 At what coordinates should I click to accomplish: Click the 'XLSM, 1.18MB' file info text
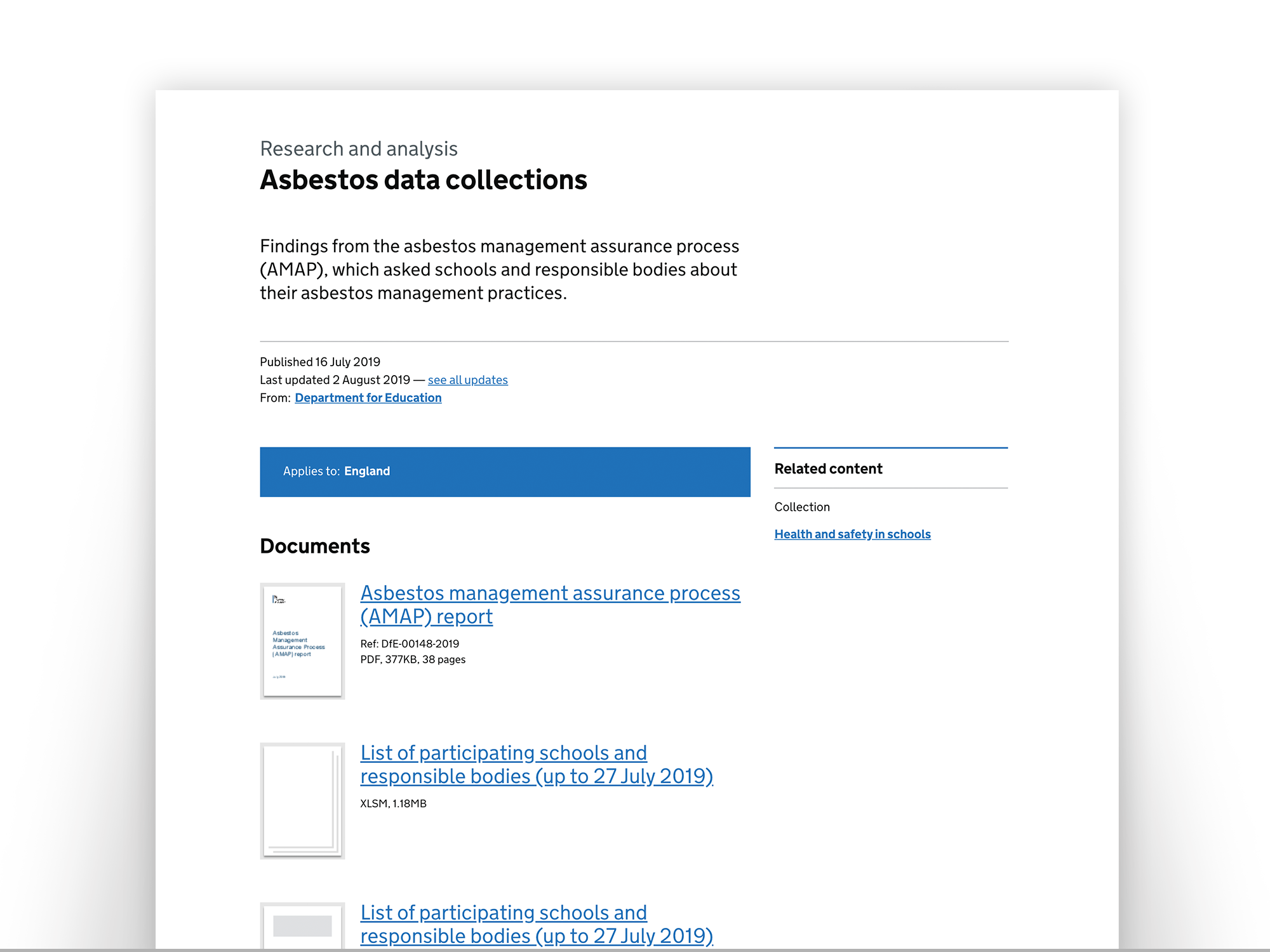393,803
